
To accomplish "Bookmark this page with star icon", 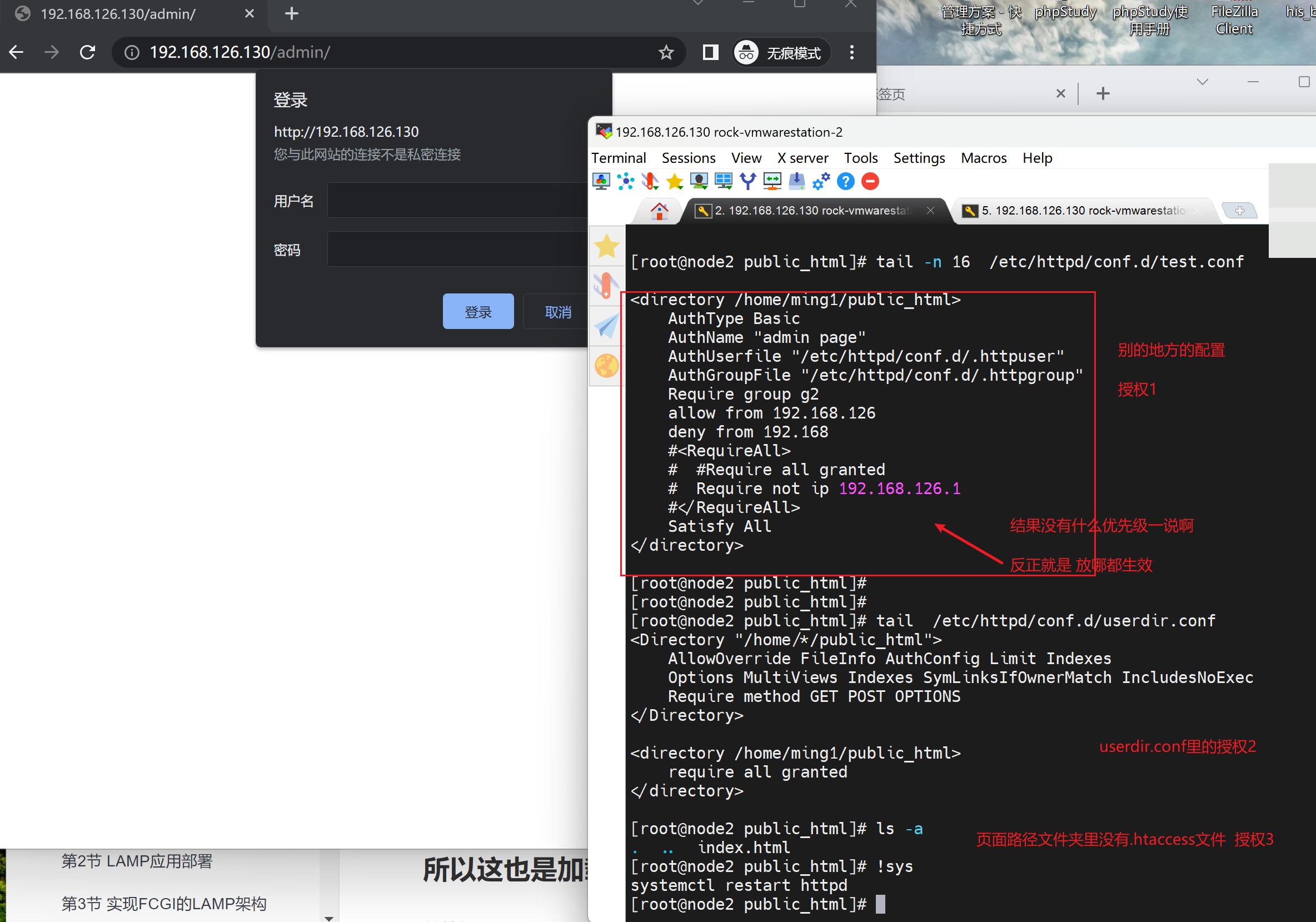I will tap(665, 53).
